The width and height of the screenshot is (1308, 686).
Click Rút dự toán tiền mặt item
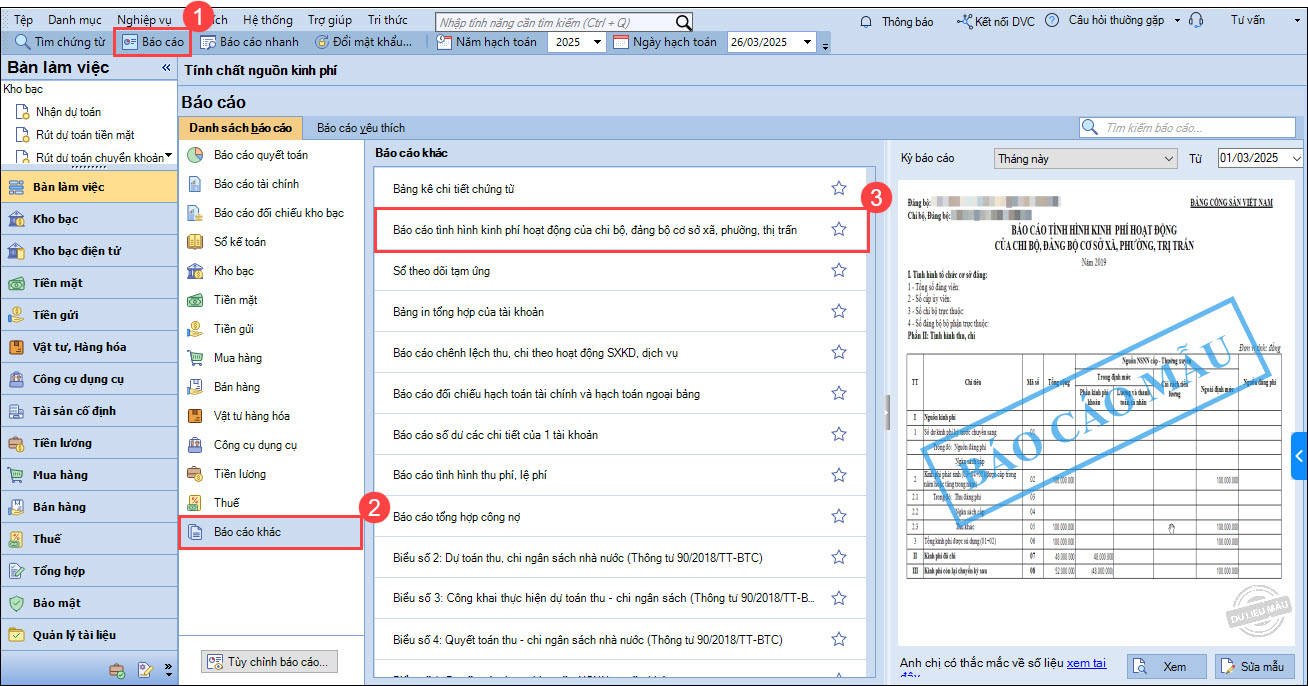[x=85, y=135]
